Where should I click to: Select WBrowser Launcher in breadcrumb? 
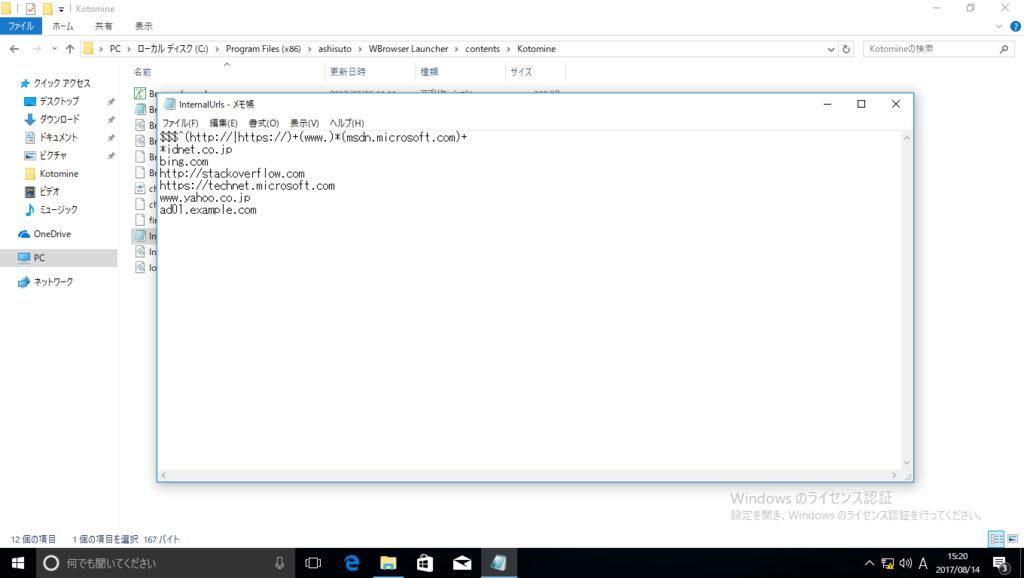tap(408, 49)
